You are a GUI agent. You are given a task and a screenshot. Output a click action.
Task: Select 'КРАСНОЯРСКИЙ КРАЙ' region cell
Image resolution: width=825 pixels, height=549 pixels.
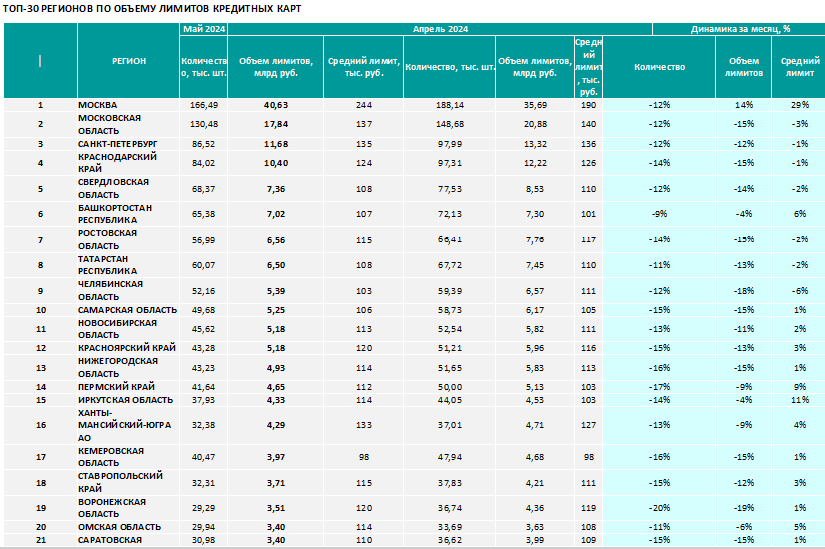(127, 348)
